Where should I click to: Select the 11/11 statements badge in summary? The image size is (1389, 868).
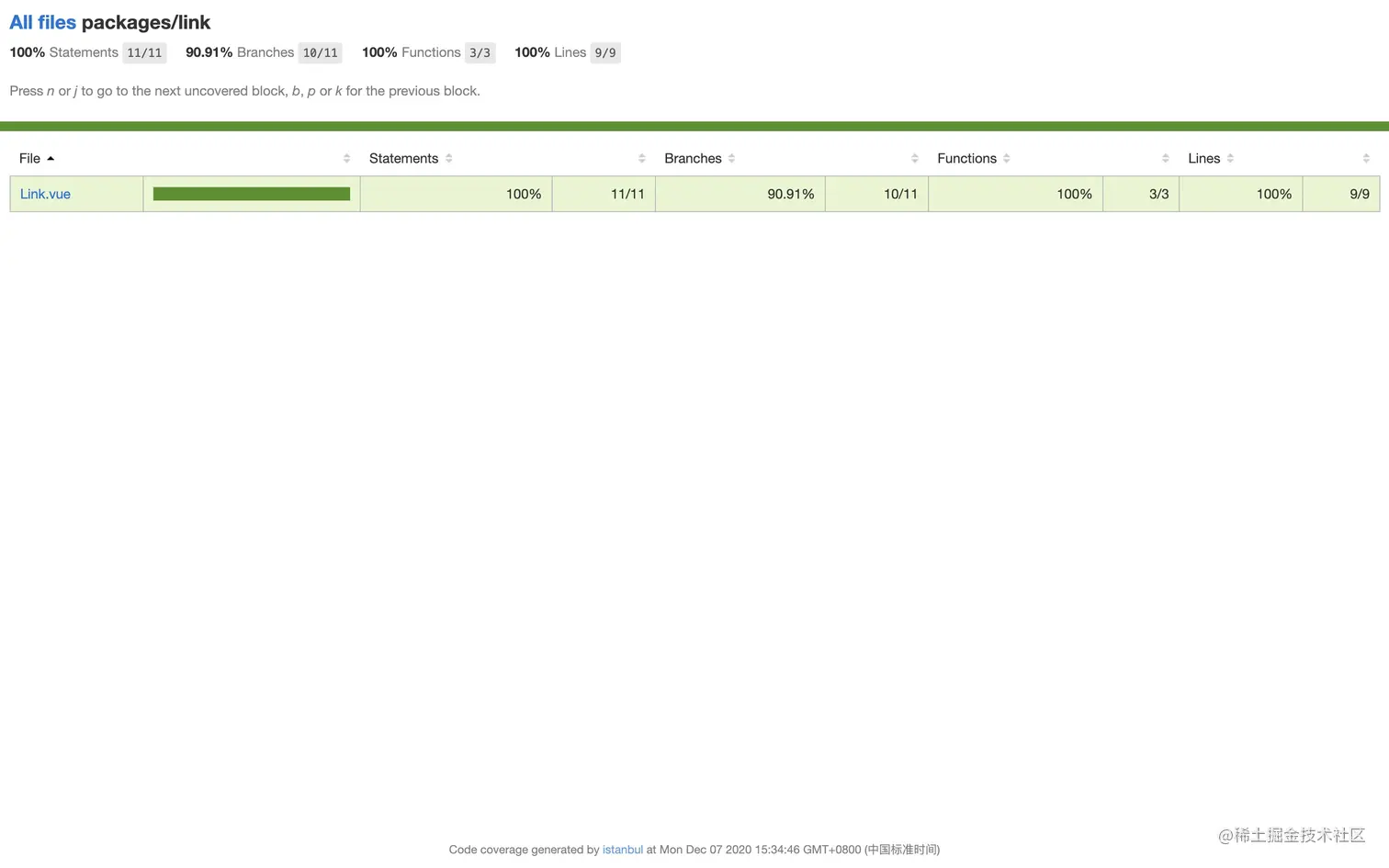(144, 52)
